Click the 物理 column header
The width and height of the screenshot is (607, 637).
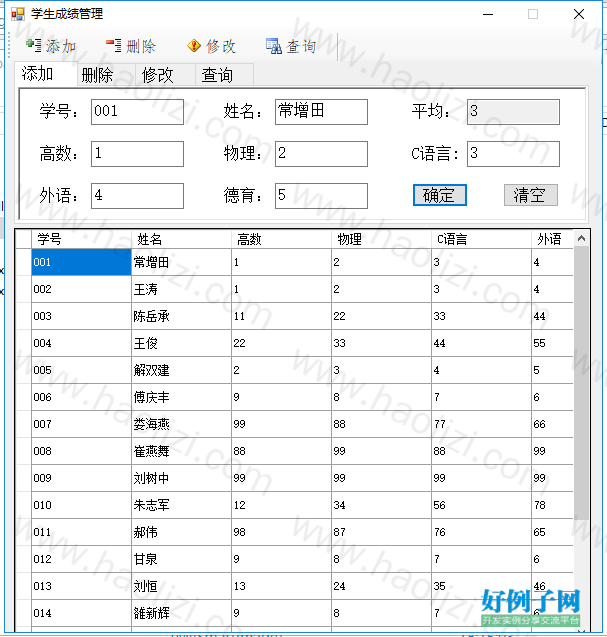(381, 239)
